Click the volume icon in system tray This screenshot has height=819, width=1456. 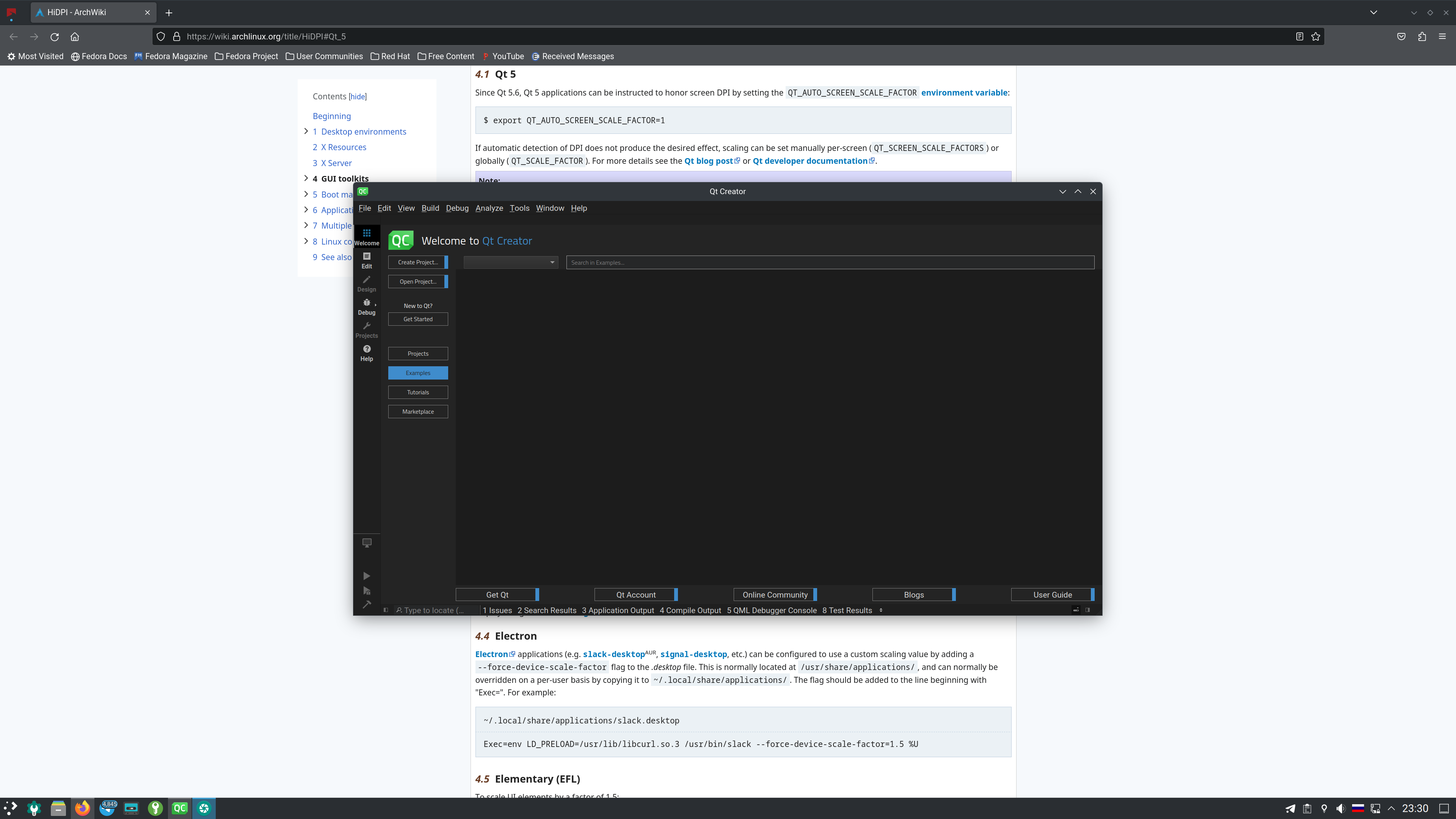pos(1341,808)
